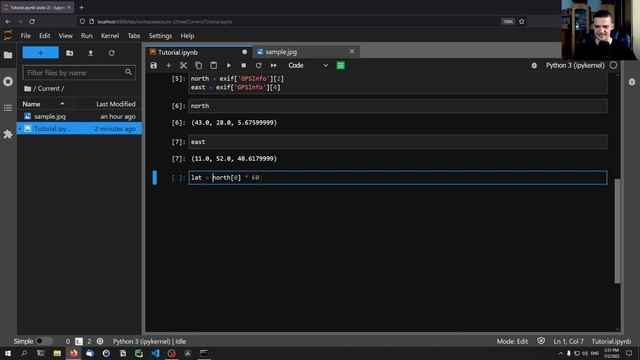The image size is (640, 360).
Task: Navigate to the Current folder breadcrumb
Action: coord(49,89)
